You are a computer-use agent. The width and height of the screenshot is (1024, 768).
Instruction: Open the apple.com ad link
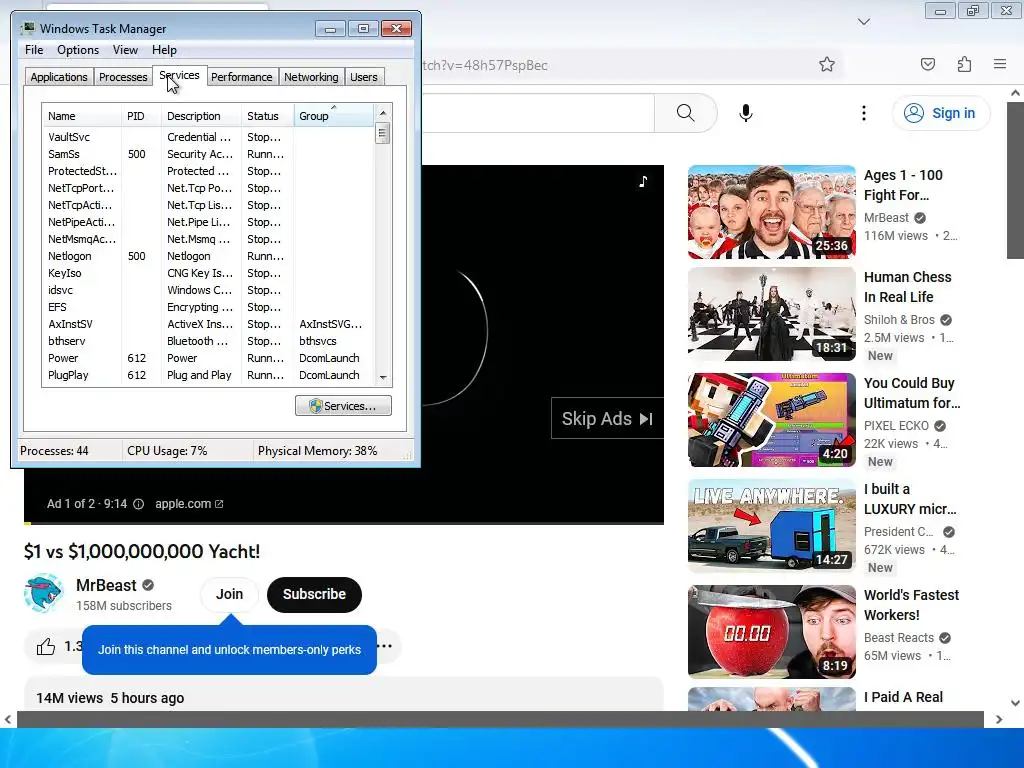tap(189, 504)
